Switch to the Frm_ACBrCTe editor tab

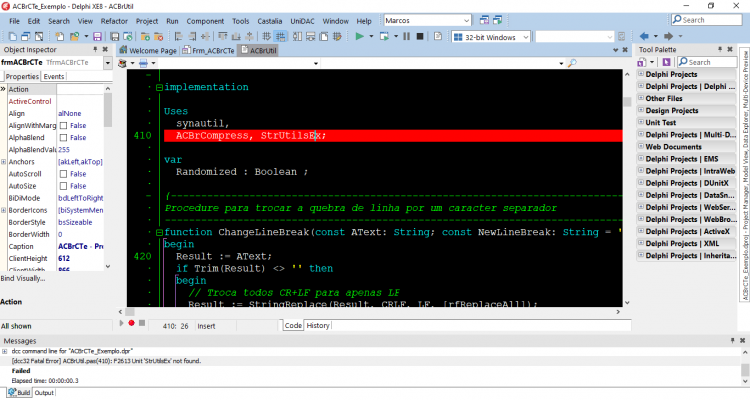pyautogui.click(x=209, y=50)
